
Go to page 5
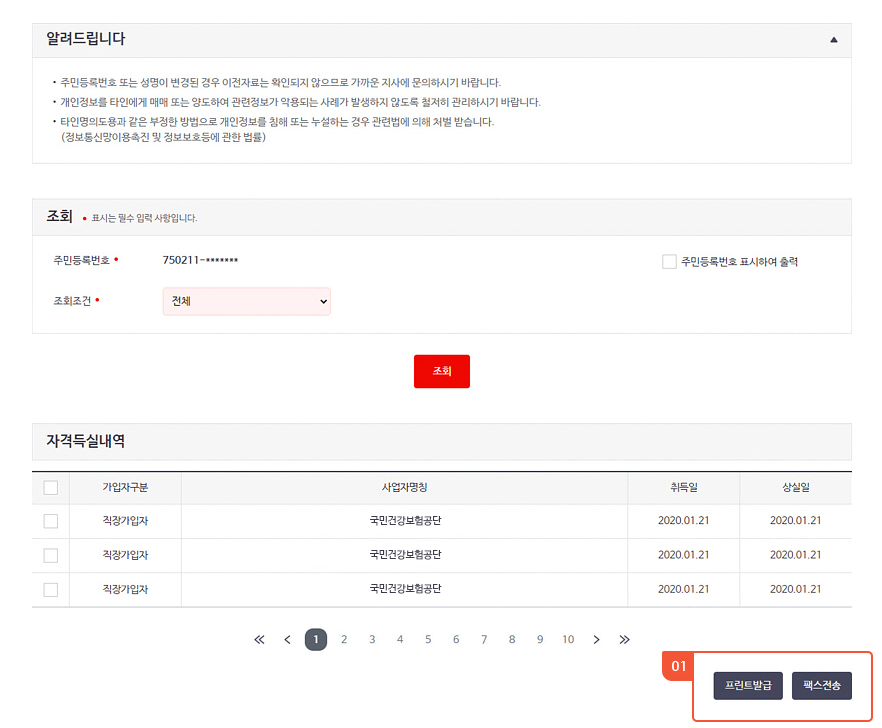point(428,640)
